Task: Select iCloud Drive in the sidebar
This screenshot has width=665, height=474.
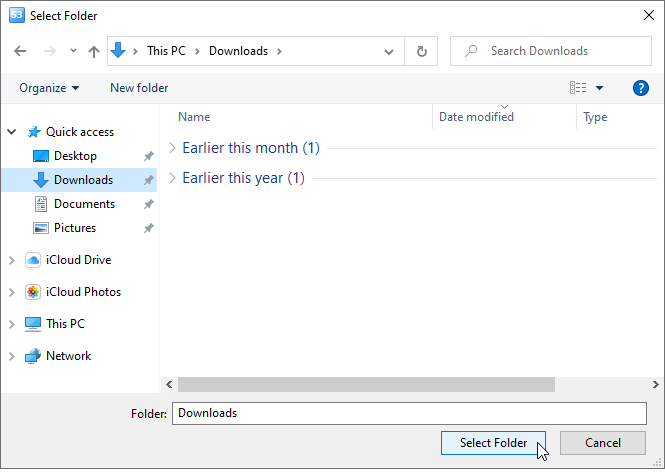Action: click(x=78, y=260)
